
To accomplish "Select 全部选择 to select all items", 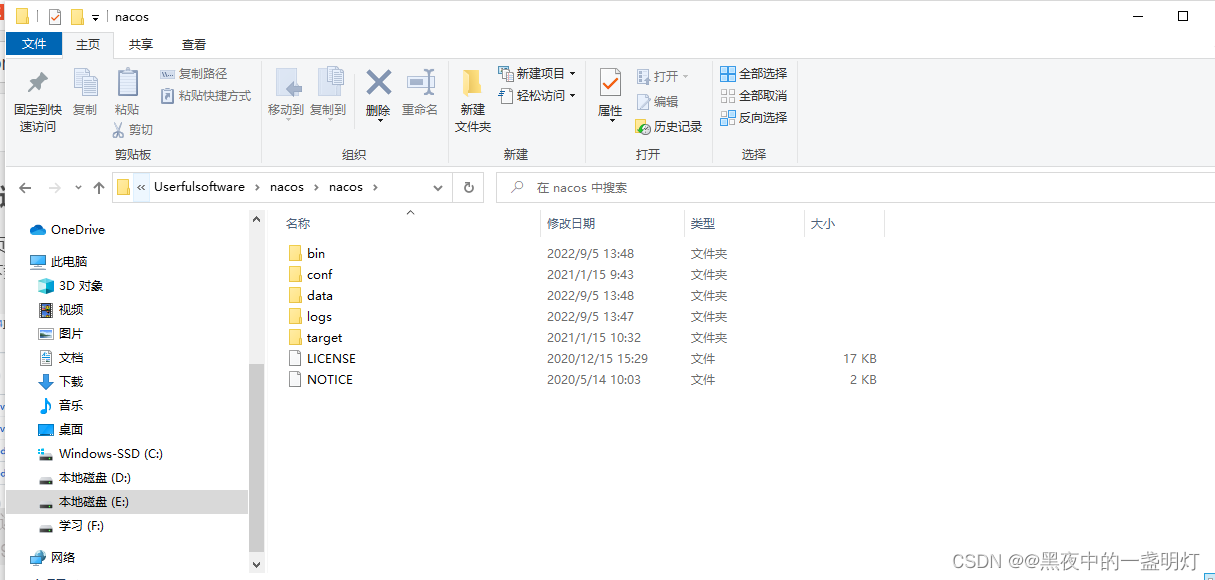I will tap(753, 73).
